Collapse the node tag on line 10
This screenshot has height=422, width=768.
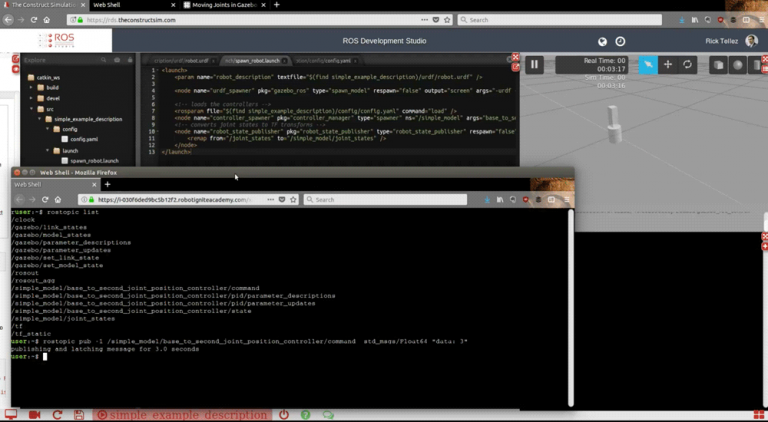[158, 132]
